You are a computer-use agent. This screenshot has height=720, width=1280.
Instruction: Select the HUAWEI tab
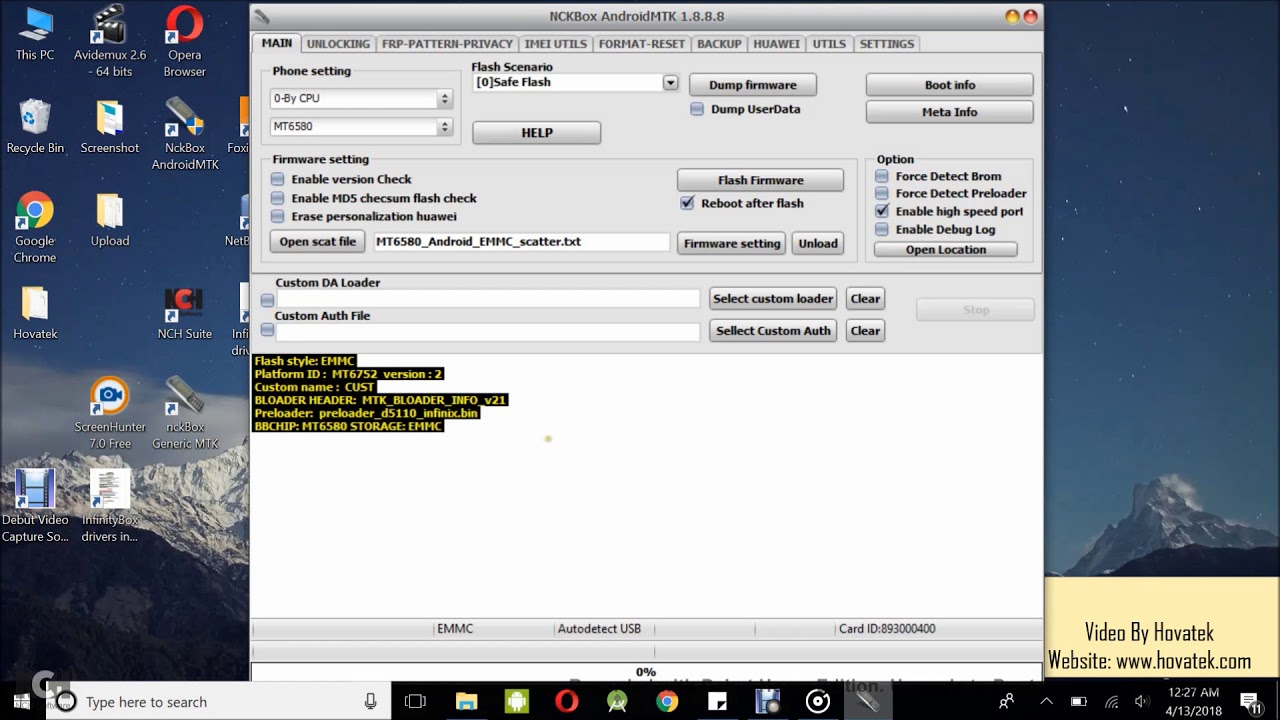[x=777, y=44]
